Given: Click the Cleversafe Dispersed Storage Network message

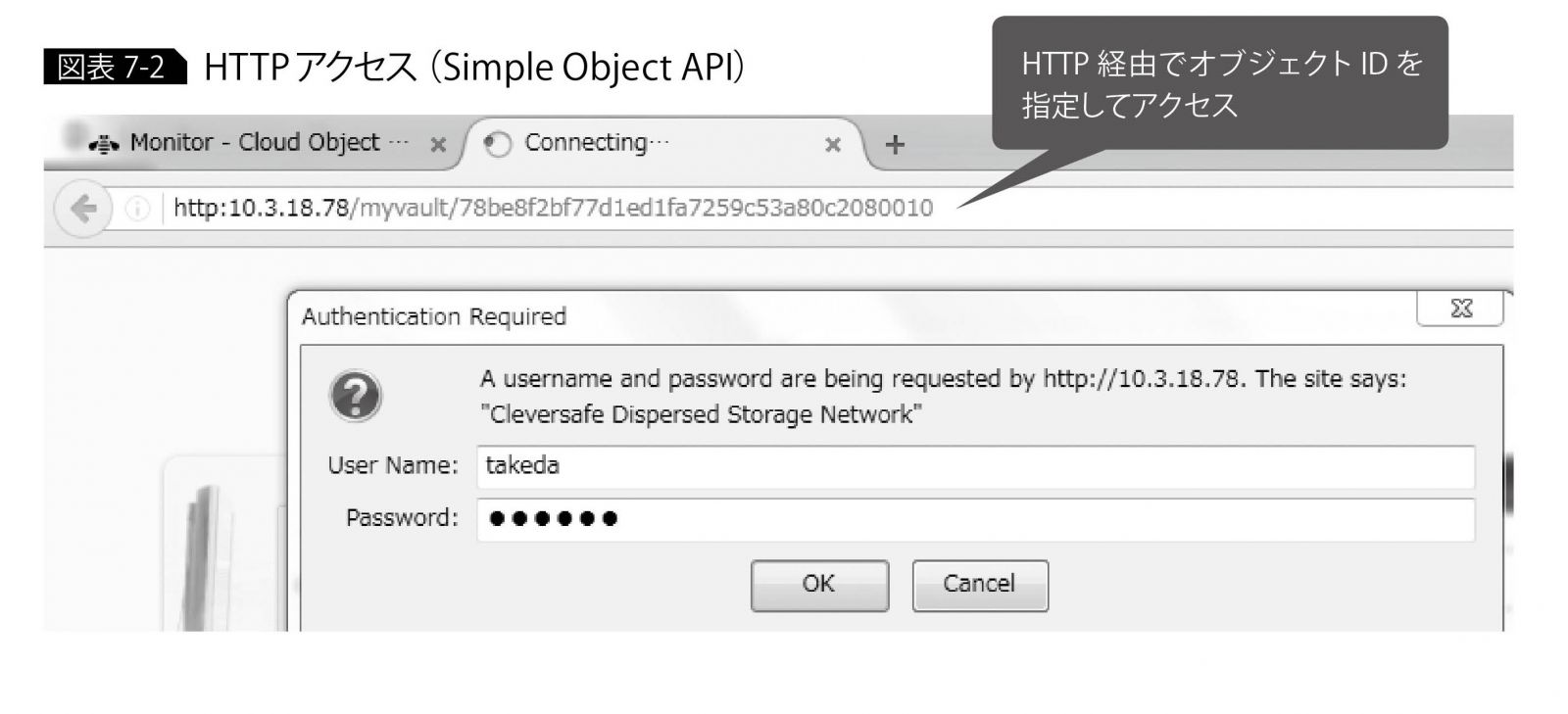Looking at the screenshot, I should click(x=701, y=414).
